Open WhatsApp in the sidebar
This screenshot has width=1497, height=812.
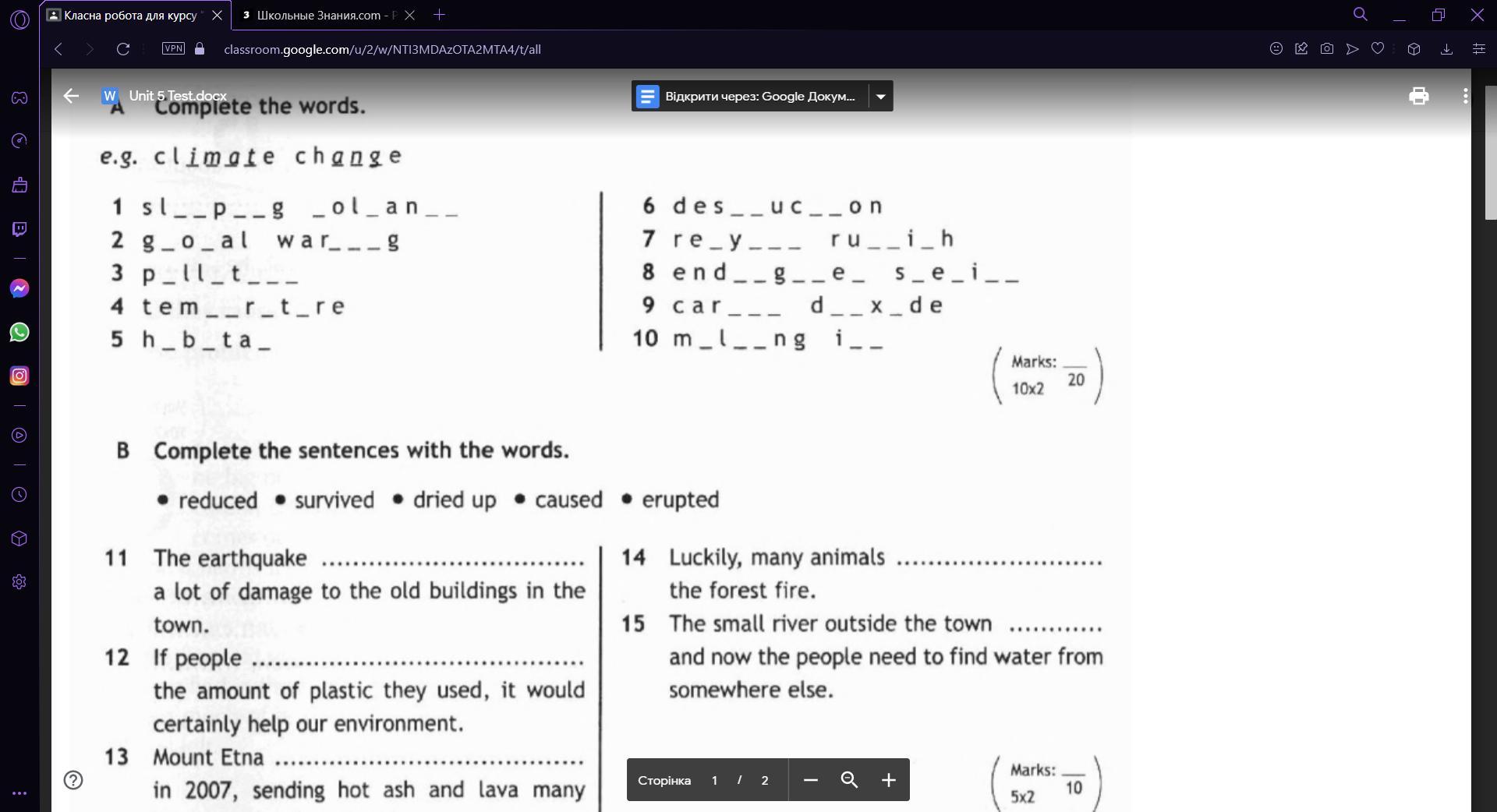(19, 332)
